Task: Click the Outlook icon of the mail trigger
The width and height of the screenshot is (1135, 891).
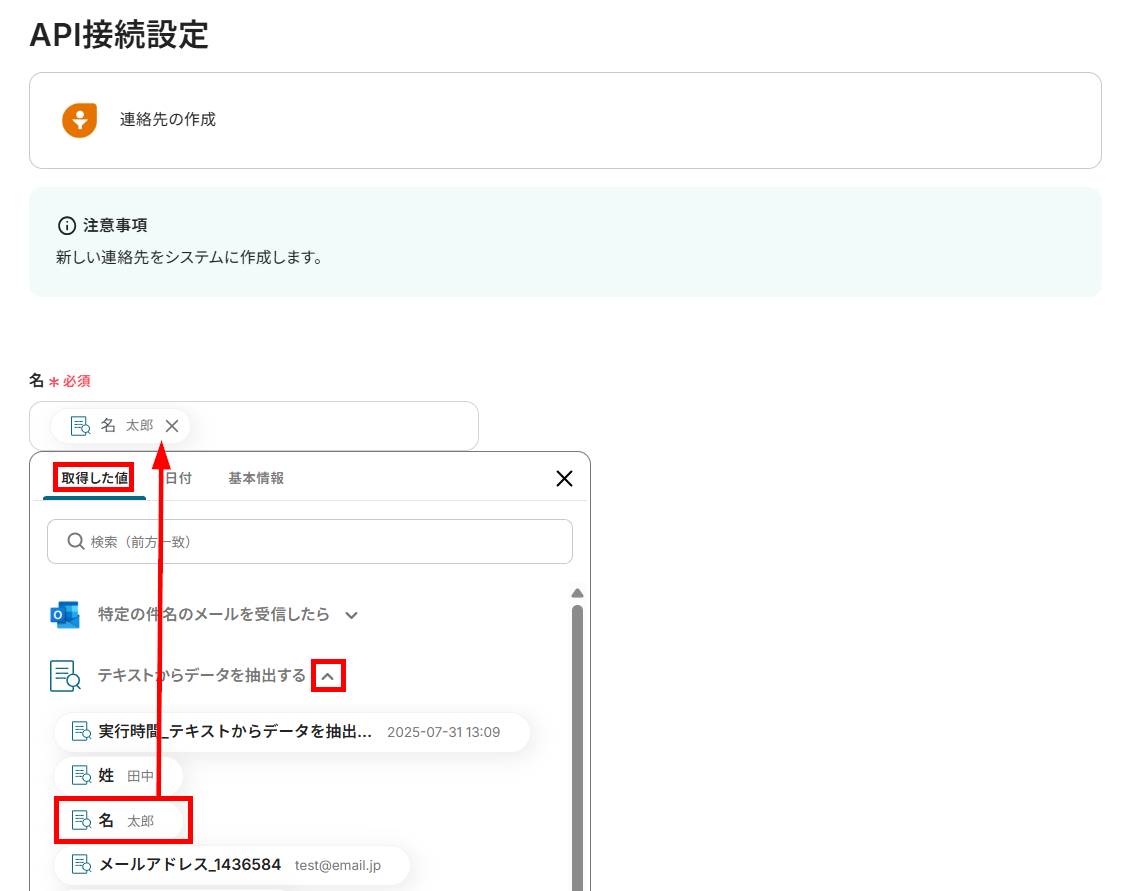Action: pos(65,615)
